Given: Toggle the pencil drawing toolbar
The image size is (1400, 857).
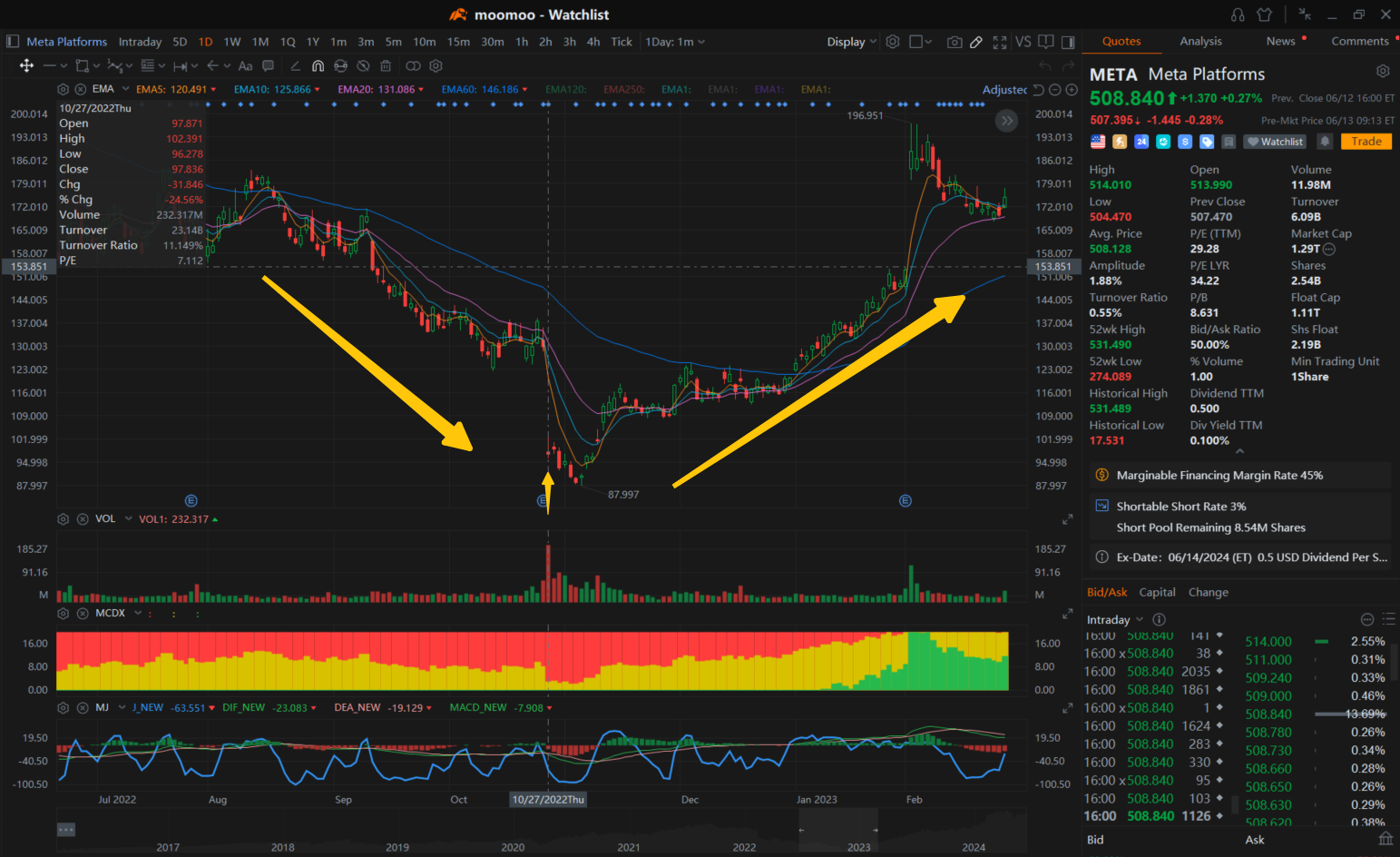Looking at the screenshot, I should 976,42.
